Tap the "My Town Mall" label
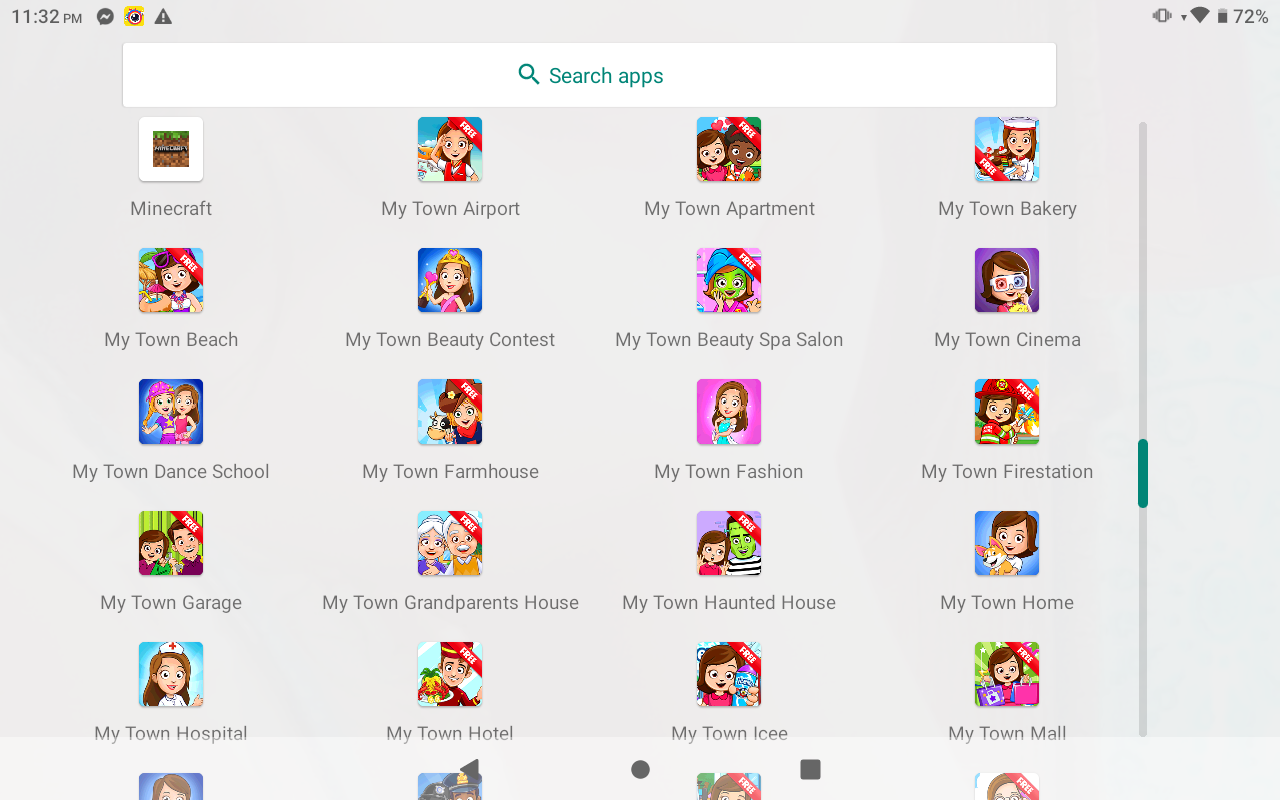Image resolution: width=1280 pixels, height=800 pixels. coord(1007,734)
